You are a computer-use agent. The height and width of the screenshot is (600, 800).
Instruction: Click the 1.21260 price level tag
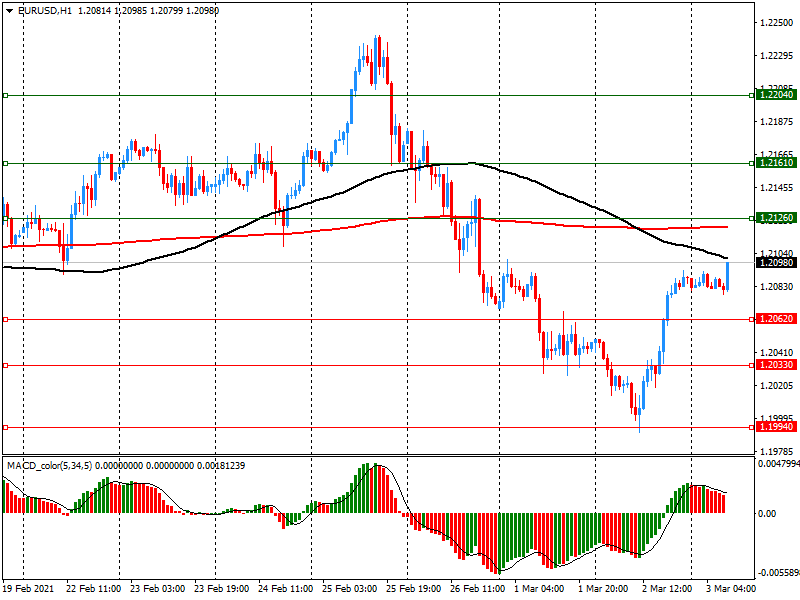click(776, 218)
